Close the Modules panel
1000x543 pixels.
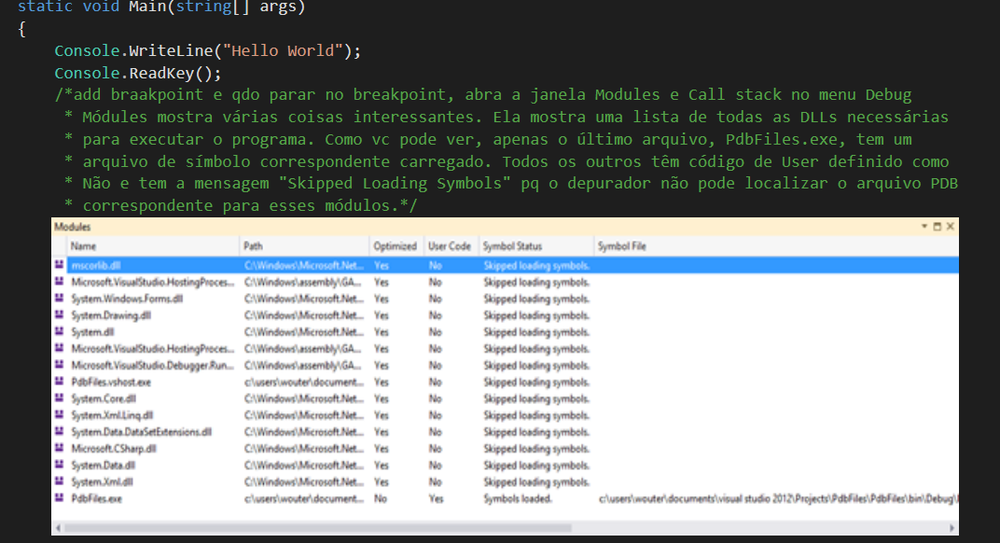click(949, 228)
